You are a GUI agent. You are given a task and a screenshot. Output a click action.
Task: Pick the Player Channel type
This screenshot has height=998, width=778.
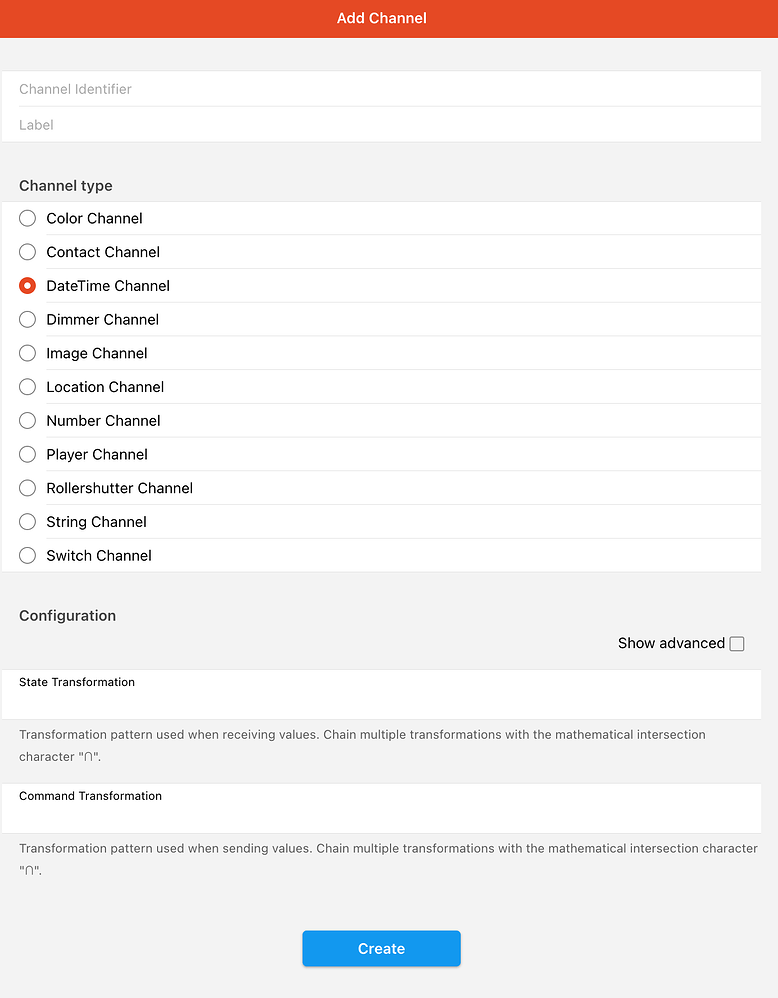point(28,454)
